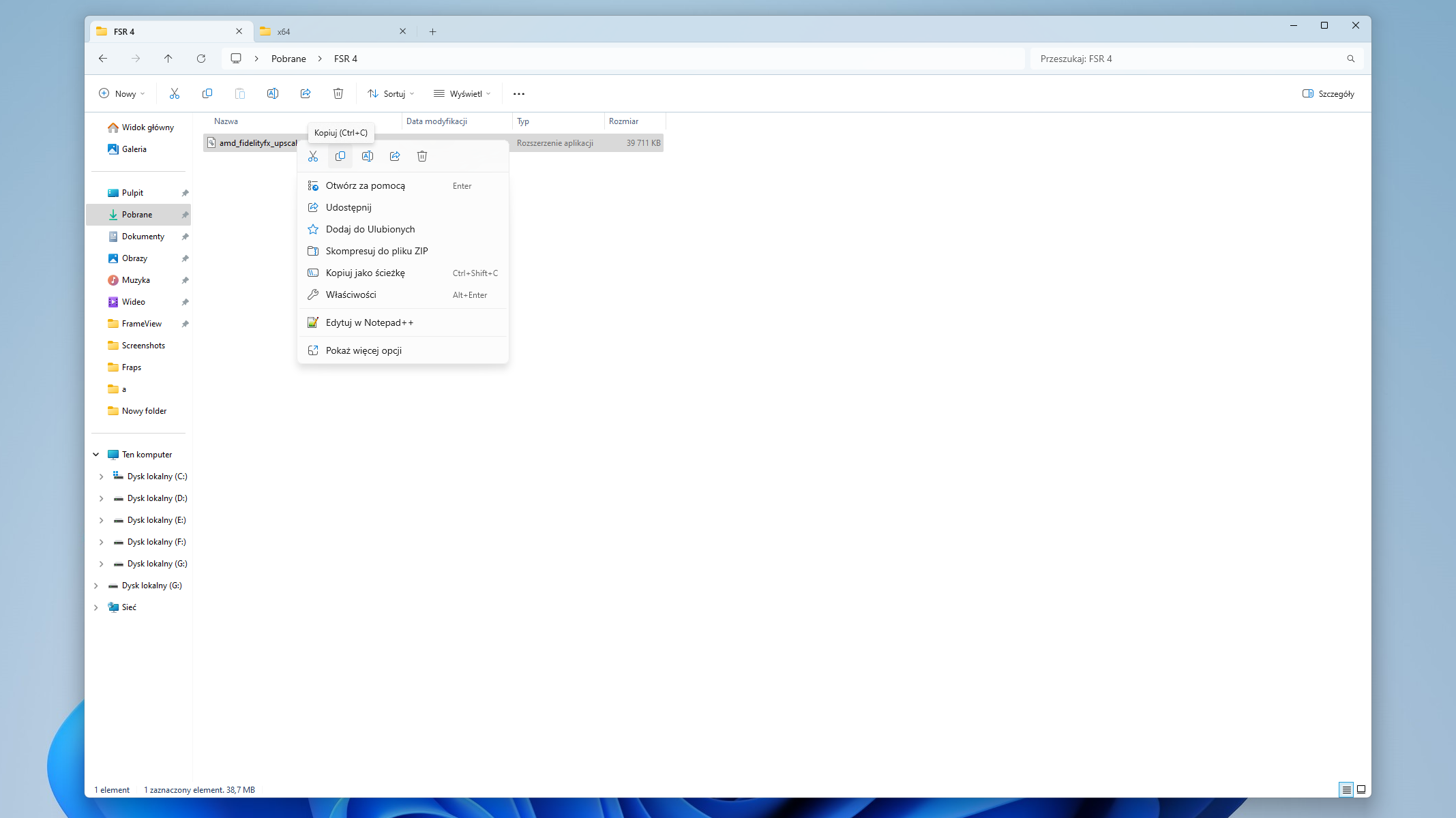Image resolution: width=1456 pixels, height=818 pixels.
Task: Click Rename icon in the main toolbar
Action: tap(273, 93)
